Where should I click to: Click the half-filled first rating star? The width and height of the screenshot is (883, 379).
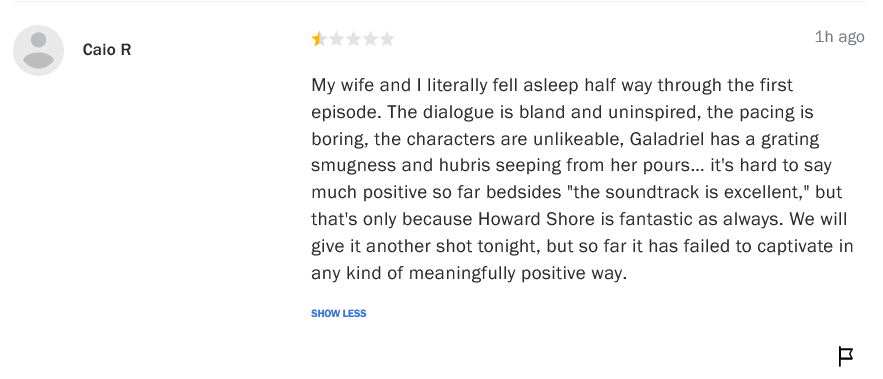coord(319,39)
